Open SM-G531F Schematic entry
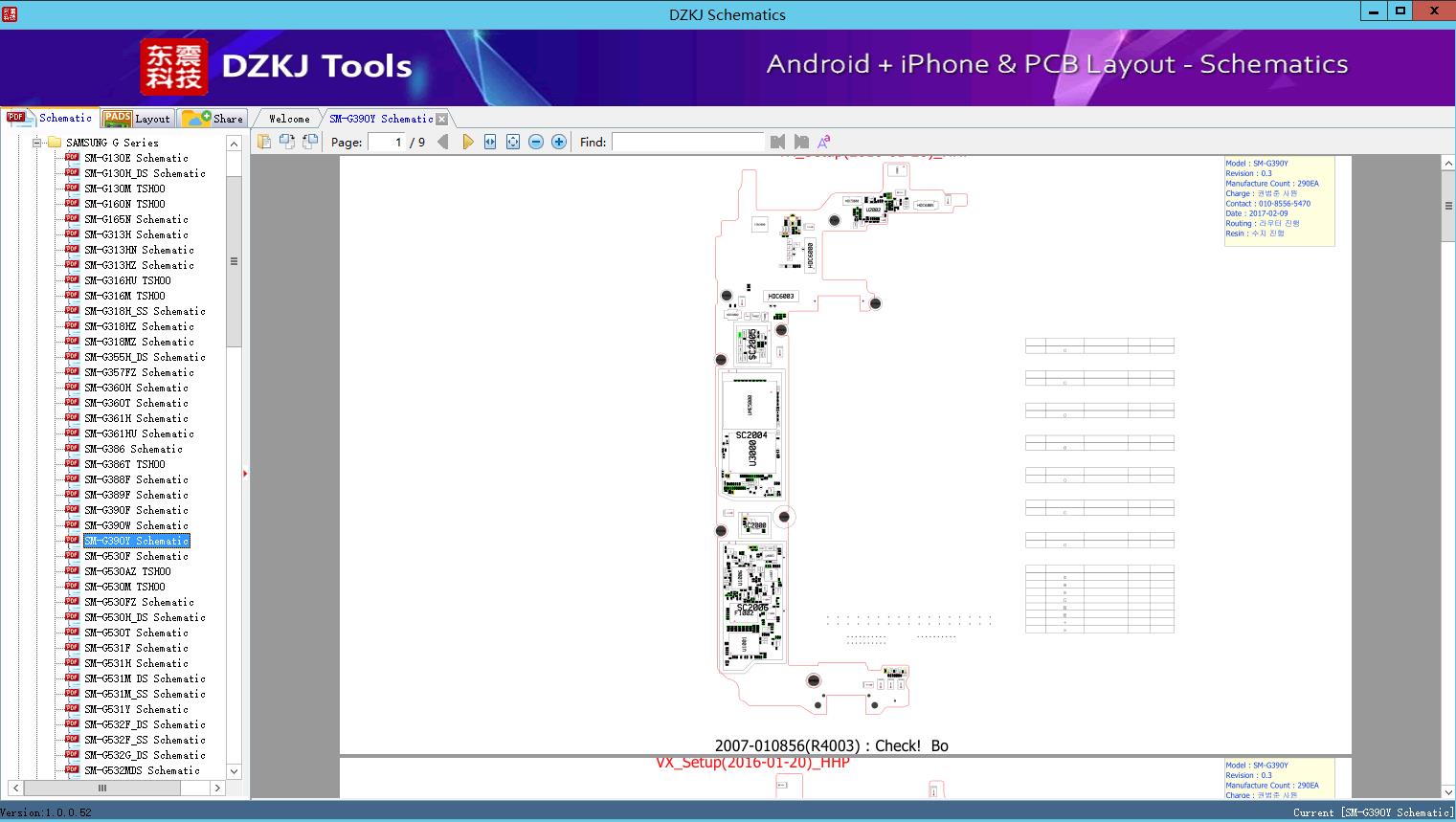 tap(136, 648)
